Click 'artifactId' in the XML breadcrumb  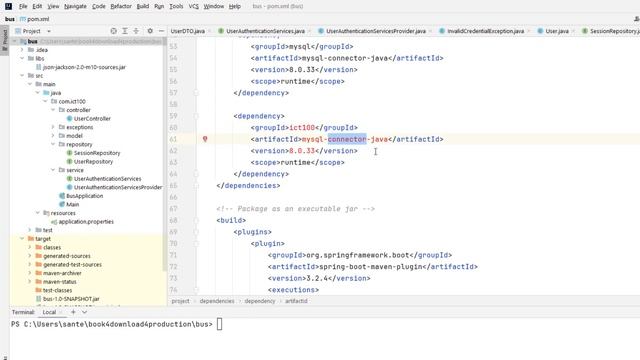coord(296,301)
